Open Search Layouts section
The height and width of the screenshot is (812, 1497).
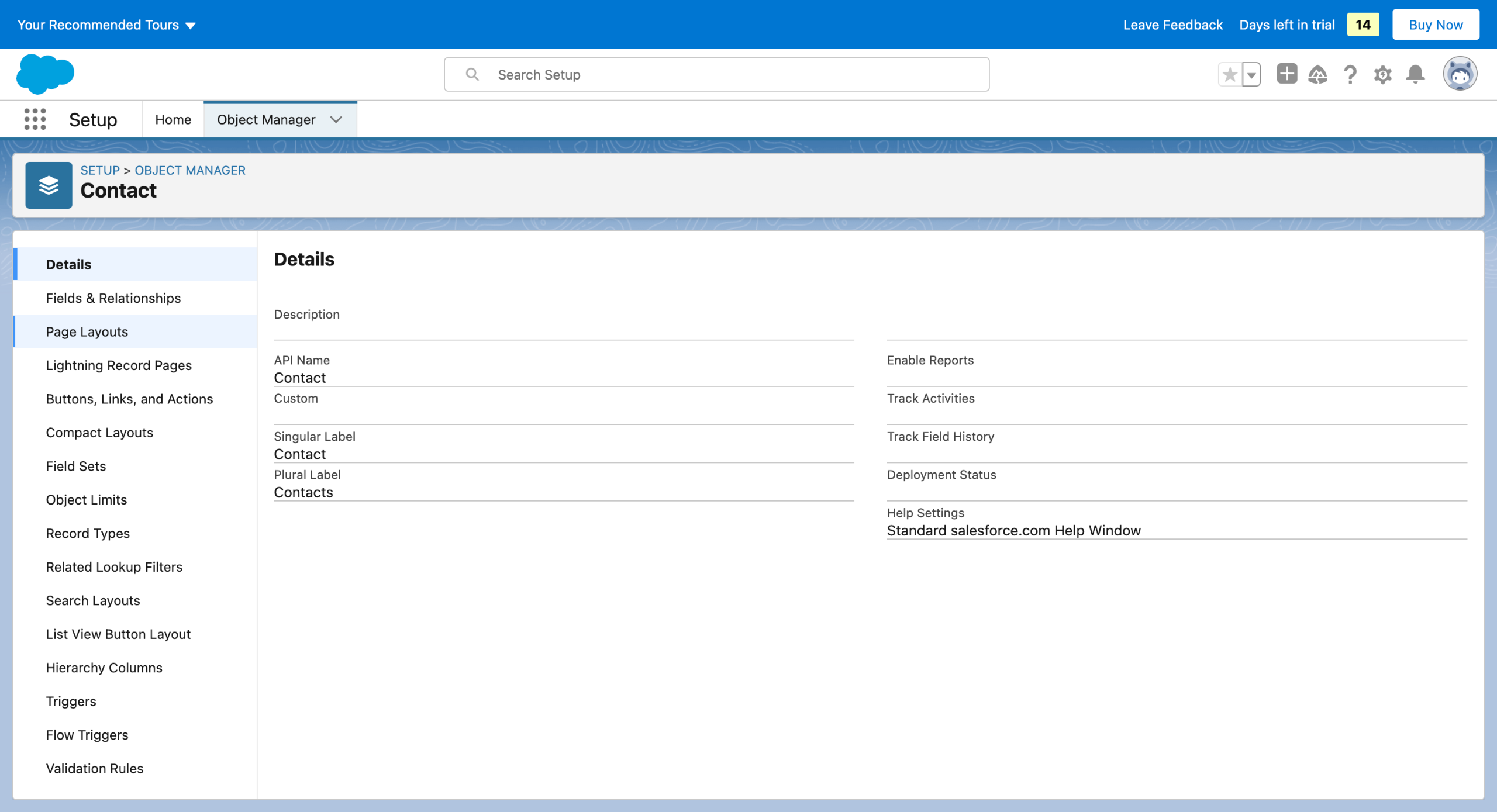point(135,600)
